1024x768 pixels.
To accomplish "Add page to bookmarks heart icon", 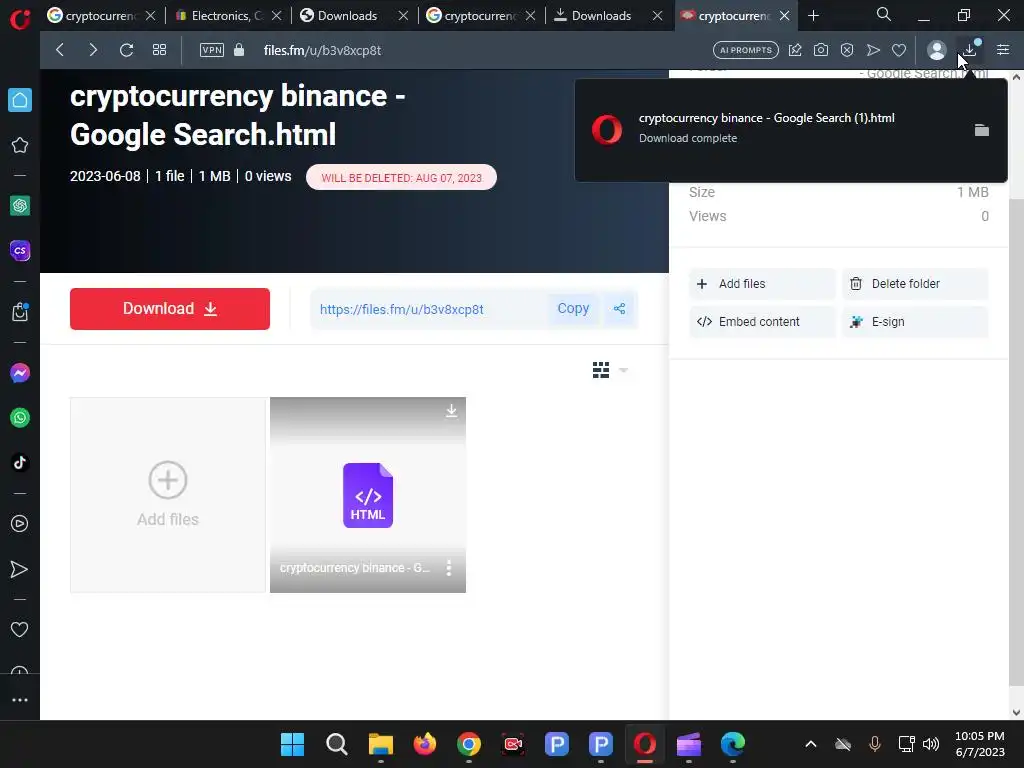I will tap(899, 50).
